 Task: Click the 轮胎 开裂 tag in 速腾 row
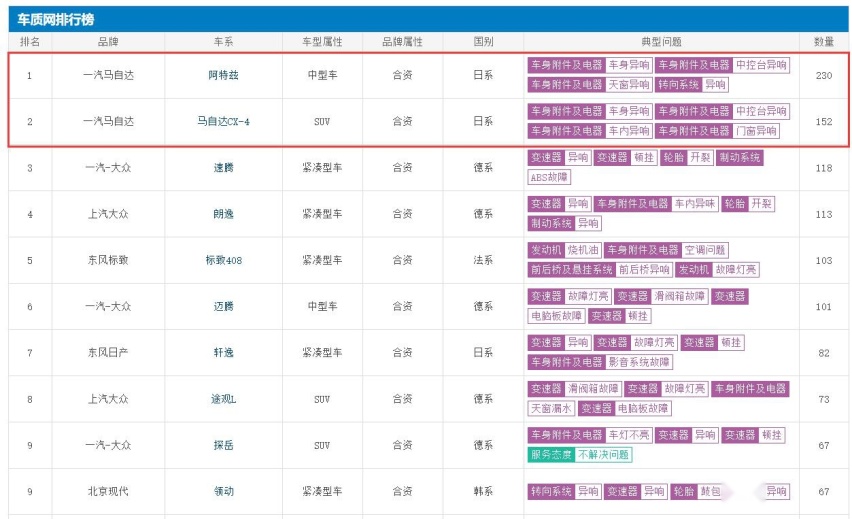click(687, 158)
